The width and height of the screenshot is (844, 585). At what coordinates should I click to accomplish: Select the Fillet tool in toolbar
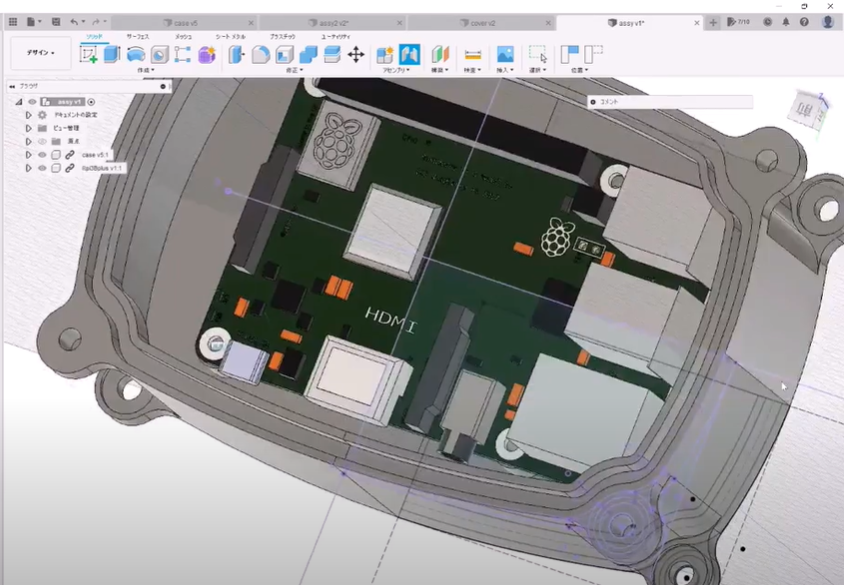(x=260, y=55)
